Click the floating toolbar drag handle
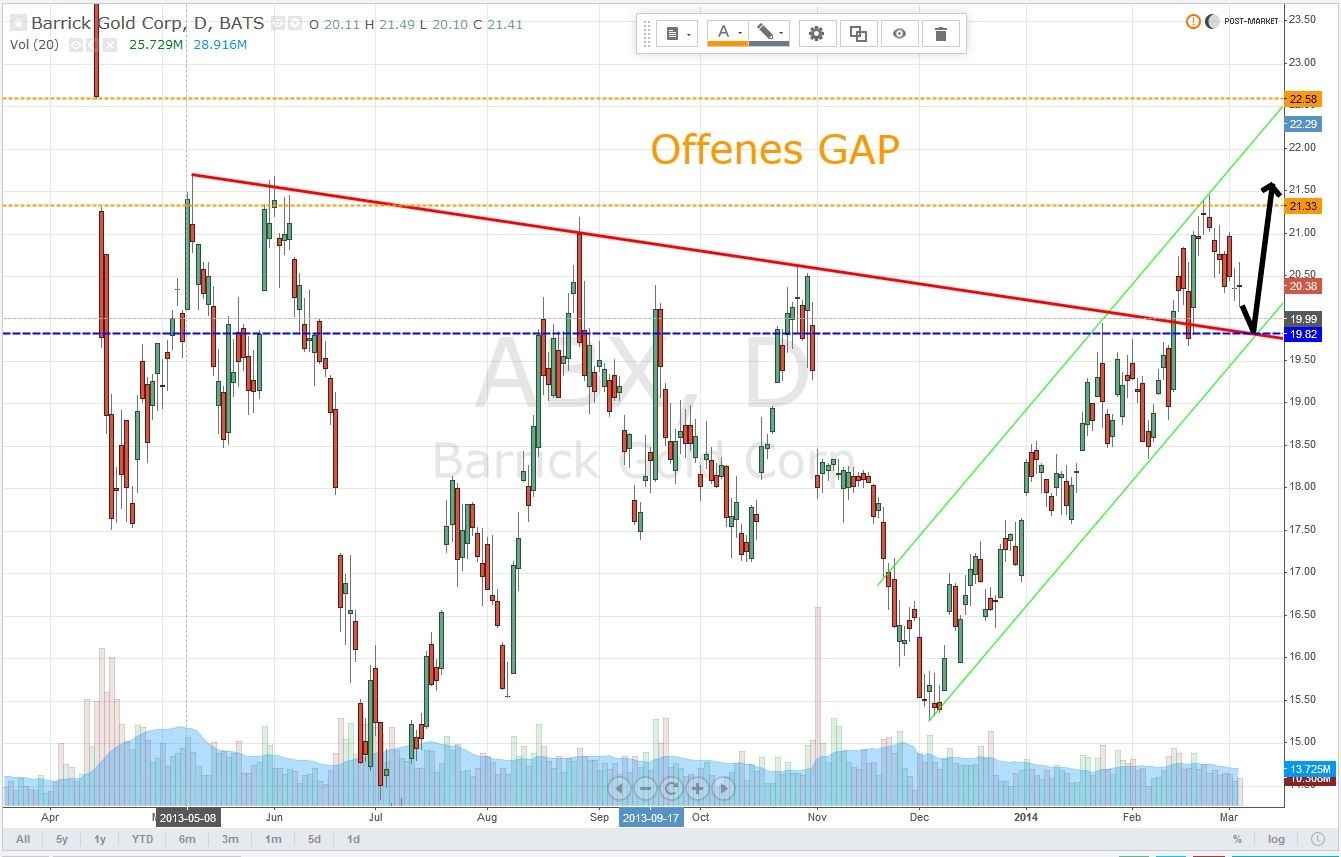The height and width of the screenshot is (857, 1341). (x=646, y=34)
